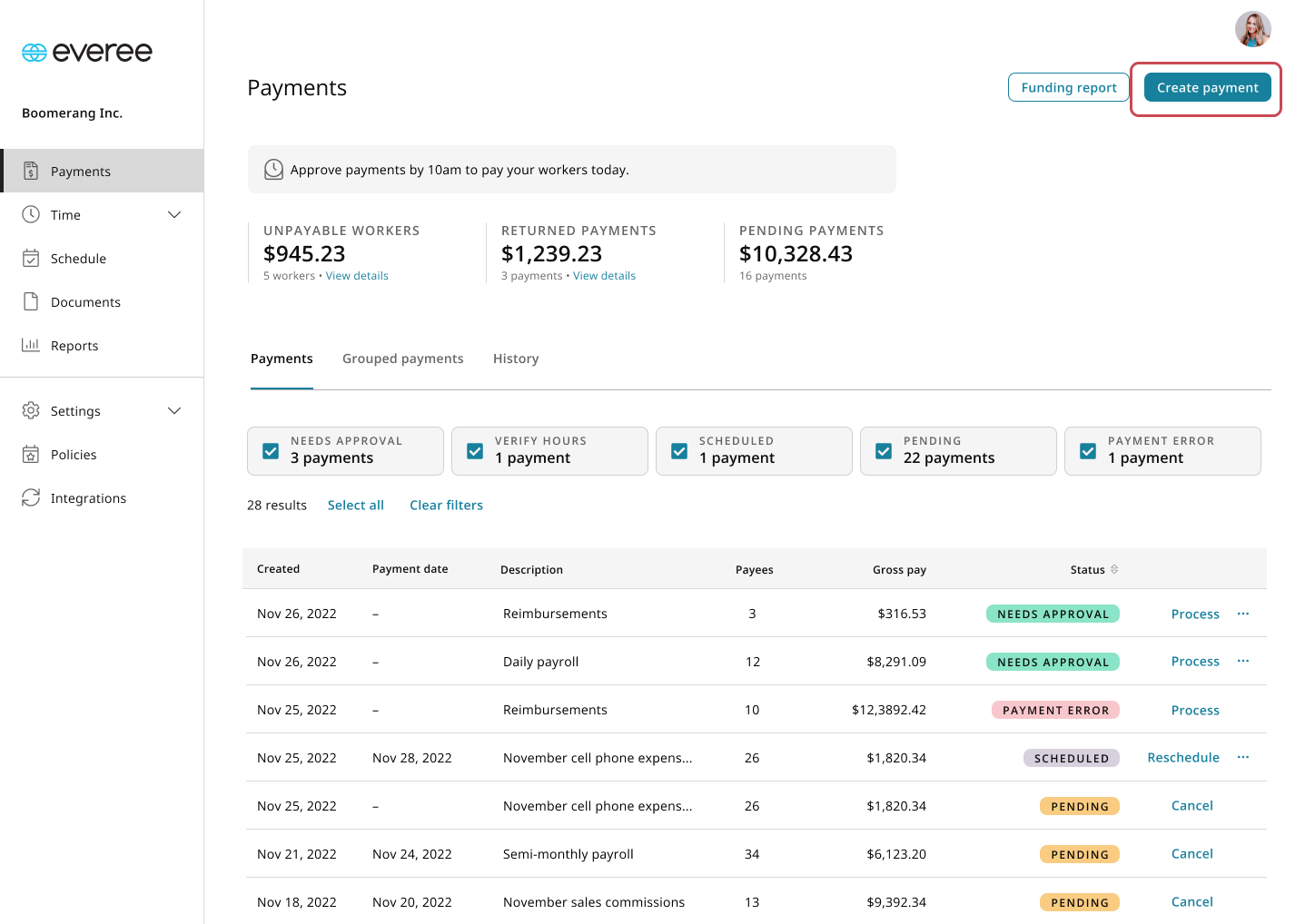This screenshot has width=1315, height=924.
Task: Open the Documents section
Action: [85, 301]
